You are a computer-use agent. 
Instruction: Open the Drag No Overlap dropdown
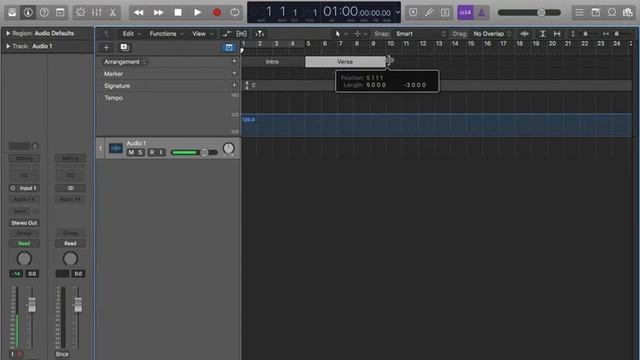tap(492, 34)
